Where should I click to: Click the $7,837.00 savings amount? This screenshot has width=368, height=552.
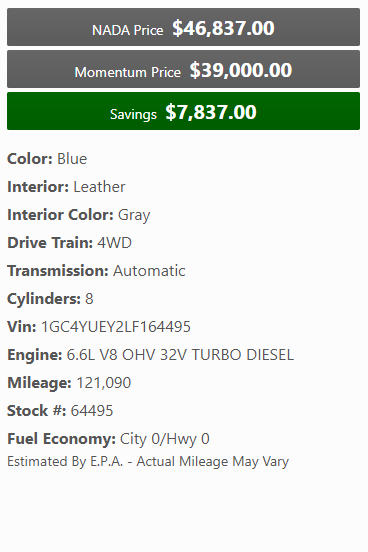[211, 112]
